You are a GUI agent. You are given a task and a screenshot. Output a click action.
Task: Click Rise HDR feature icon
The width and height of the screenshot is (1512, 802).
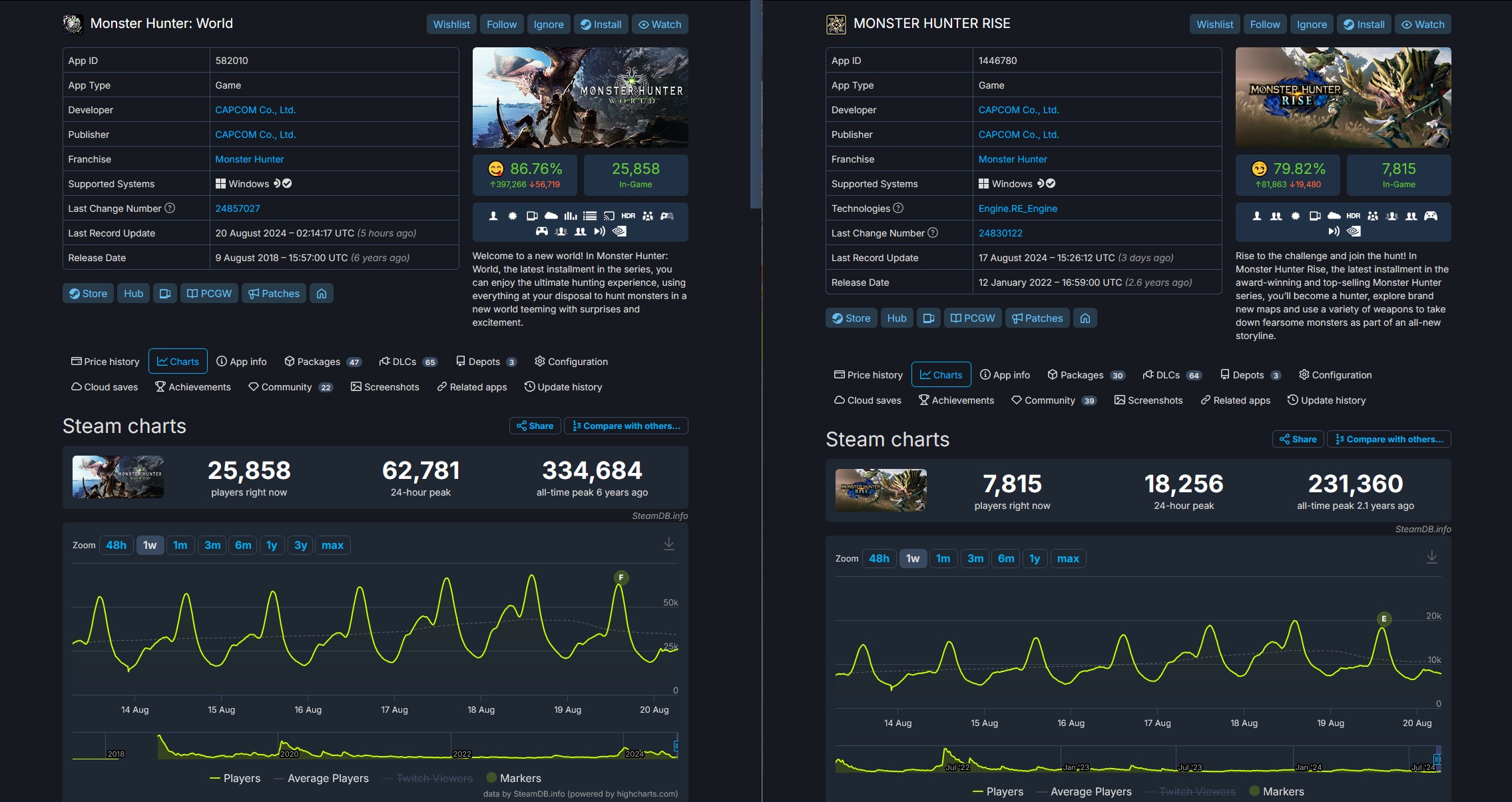click(x=1353, y=216)
